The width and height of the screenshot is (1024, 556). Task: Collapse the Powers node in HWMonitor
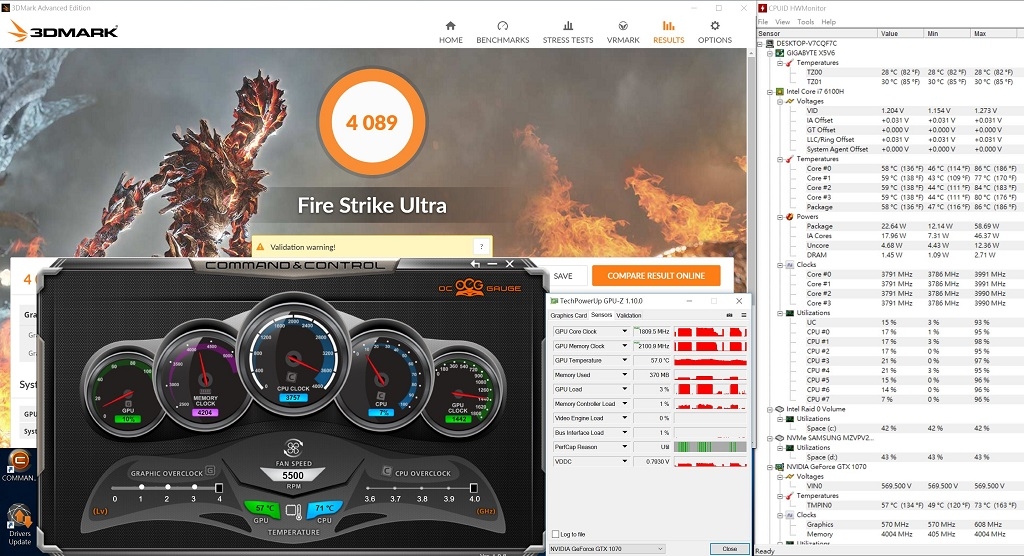[780, 216]
